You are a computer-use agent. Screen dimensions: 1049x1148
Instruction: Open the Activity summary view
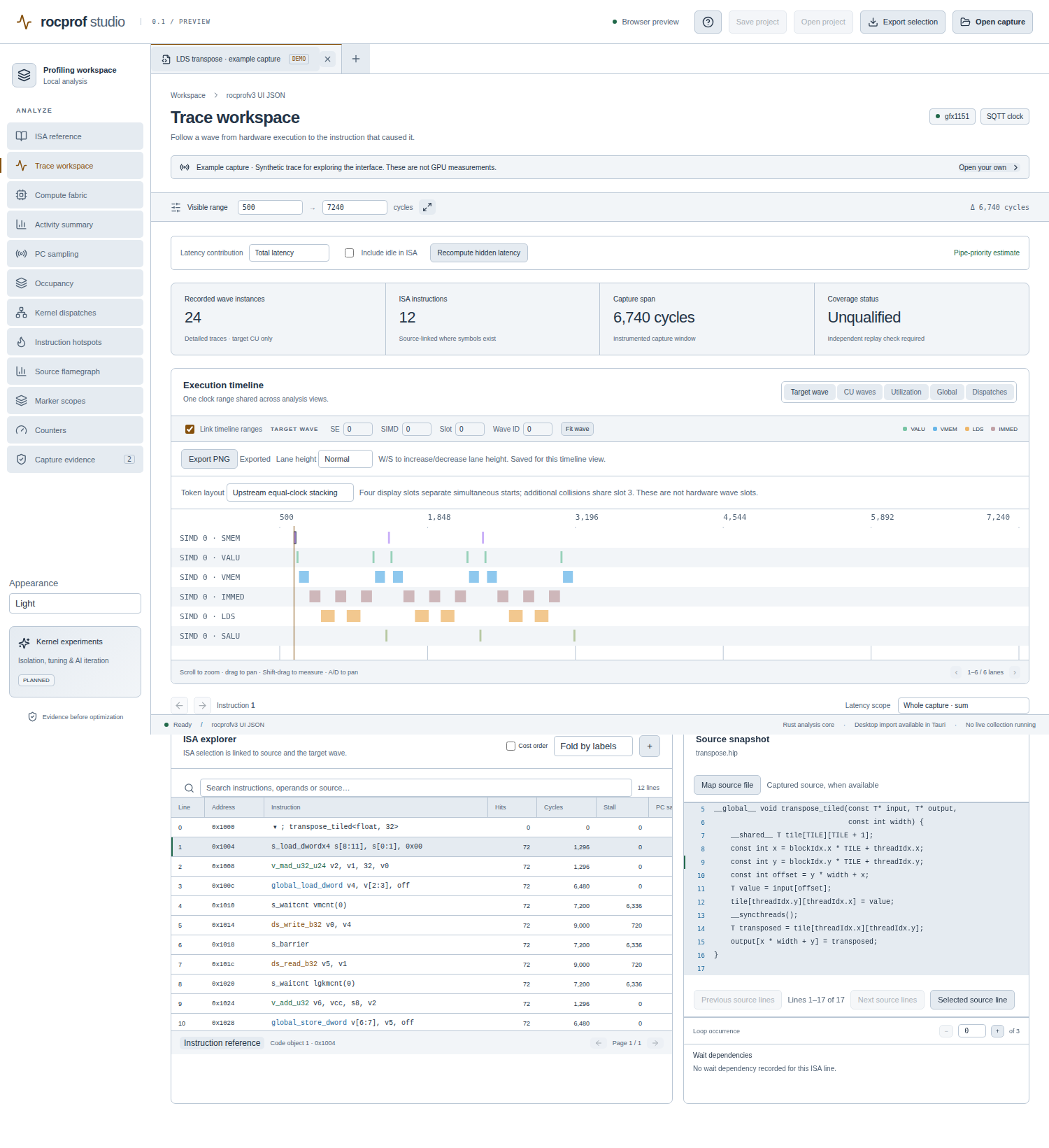pos(75,225)
